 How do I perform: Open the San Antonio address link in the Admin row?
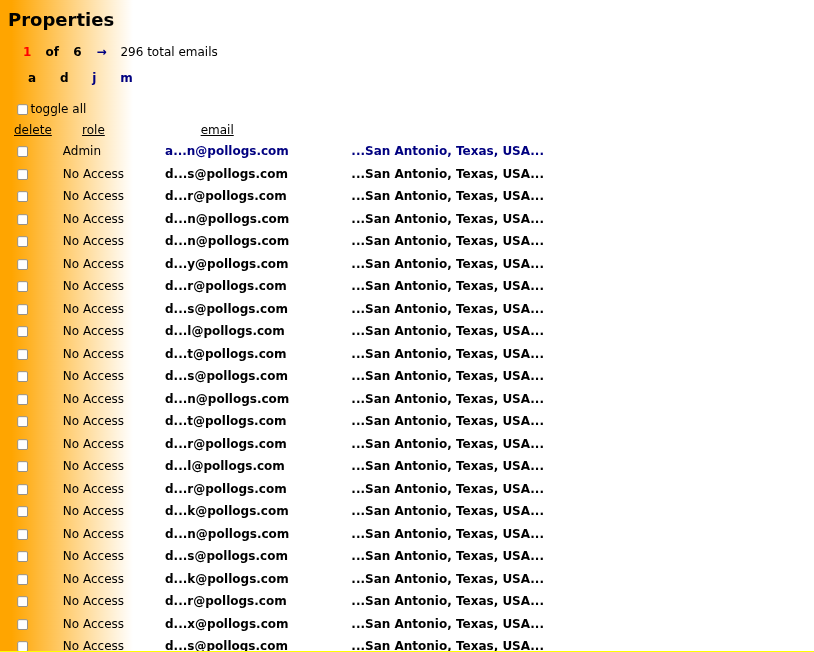[x=447, y=151]
